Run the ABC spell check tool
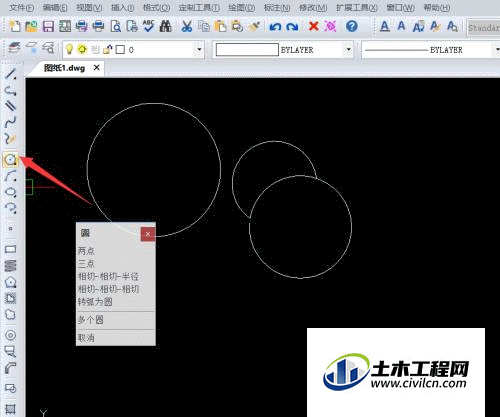The width and height of the screenshot is (500, 417). (x=148, y=26)
